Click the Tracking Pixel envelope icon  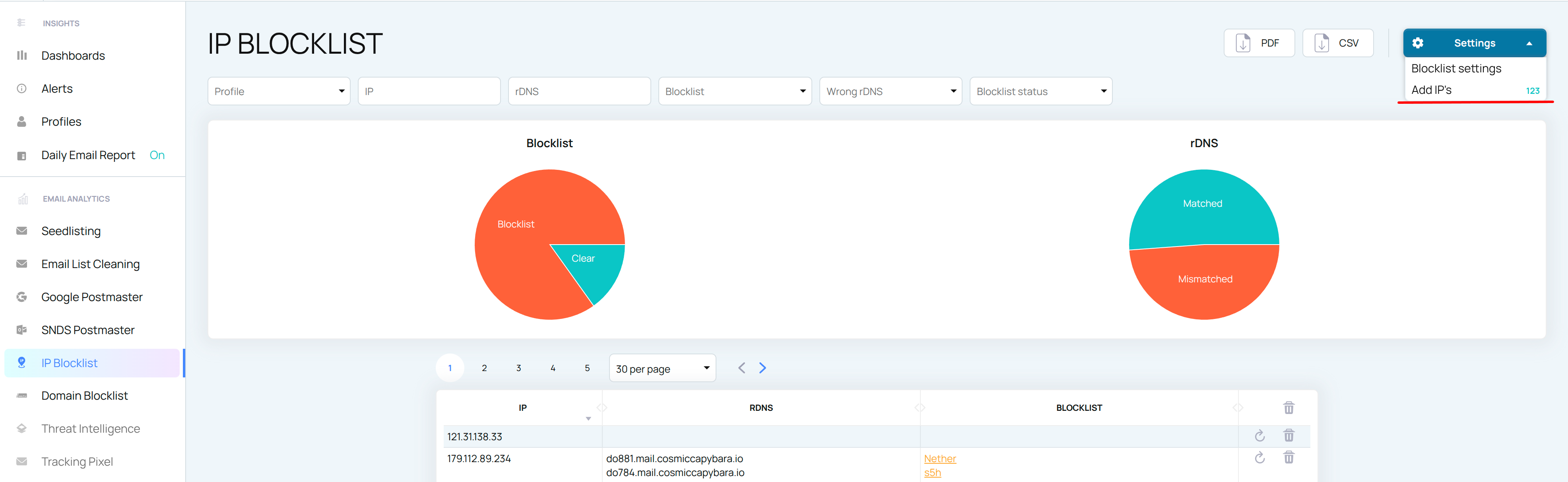[x=22, y=461]
